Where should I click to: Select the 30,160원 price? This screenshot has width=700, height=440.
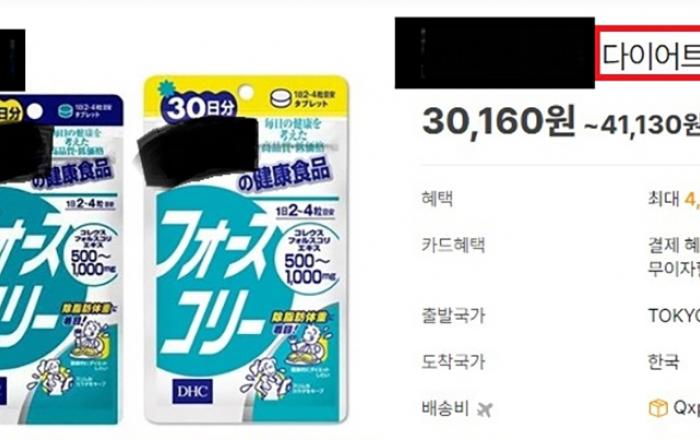(499, 121)
